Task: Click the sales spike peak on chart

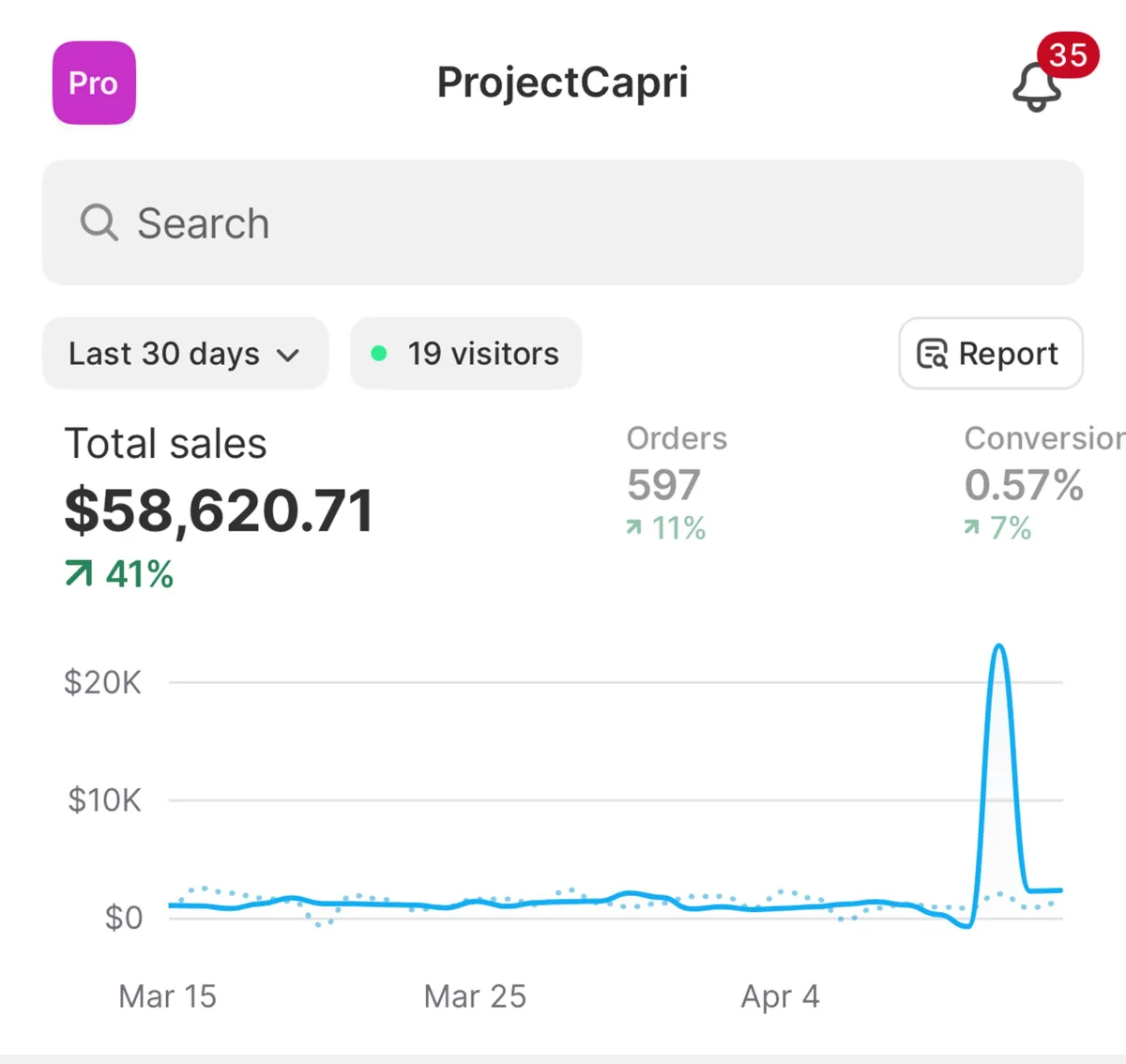Action: tap(999, 646)
